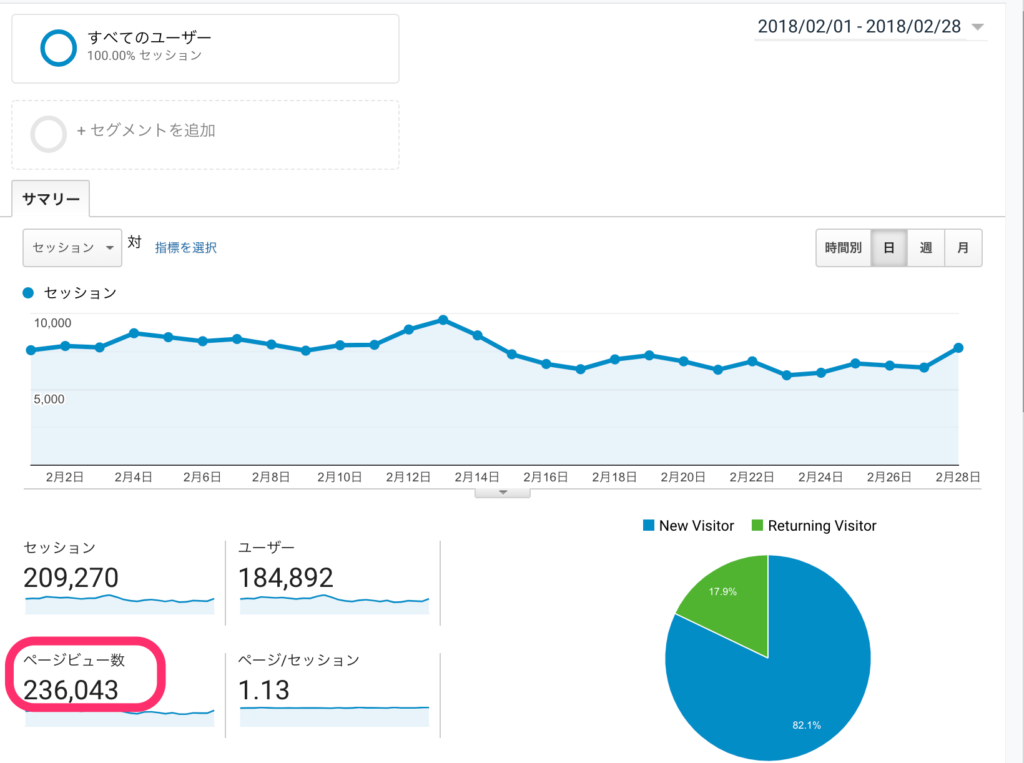Viewport: 1024px width, 763px height.
Task: Click the blue New Visitor legend swatch
Action: 647,526
